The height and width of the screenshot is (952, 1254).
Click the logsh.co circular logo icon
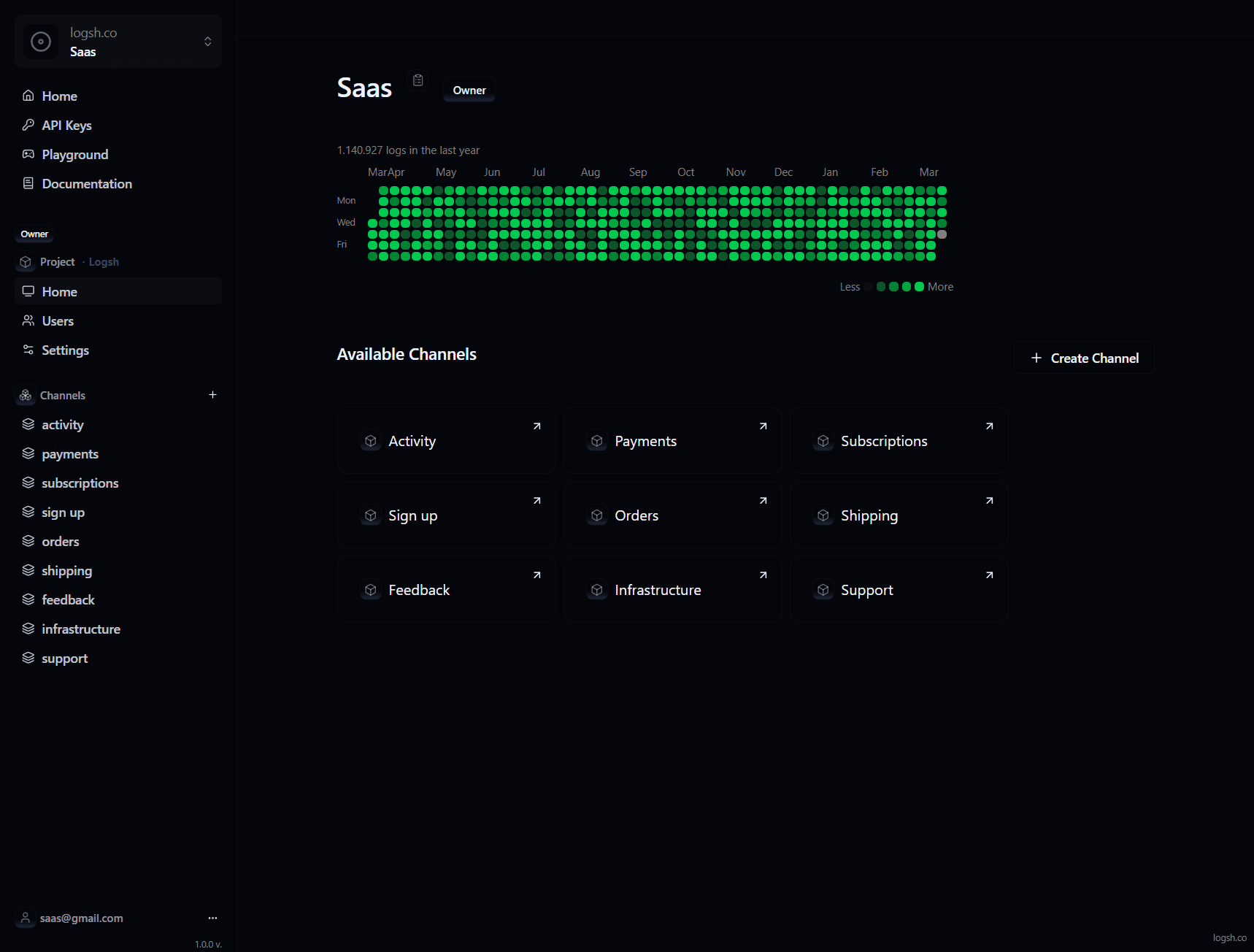(x=41, y=42)
